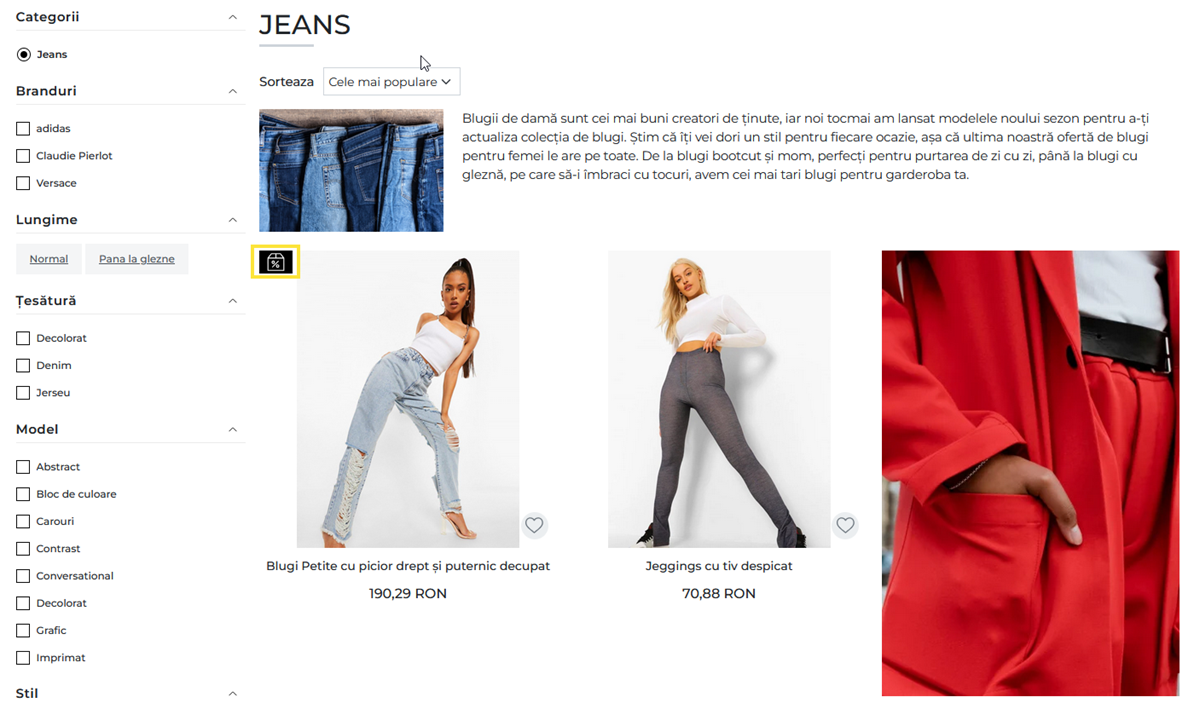Click the stacked jeans banner image
The width and height of the screenshot is (1200, 703).
pos(351,171)
